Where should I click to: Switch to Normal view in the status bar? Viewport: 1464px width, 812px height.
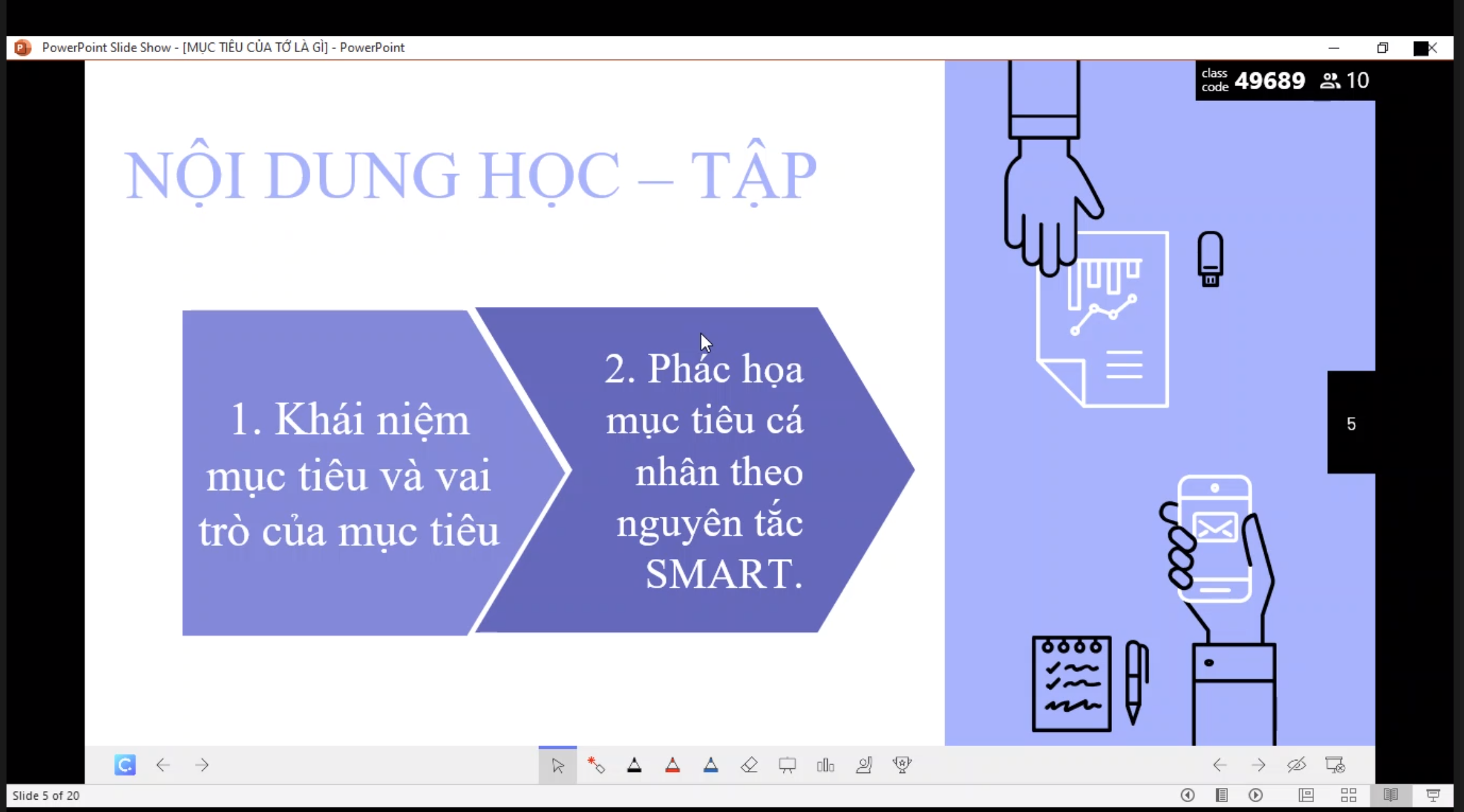tap(1306, 795)
